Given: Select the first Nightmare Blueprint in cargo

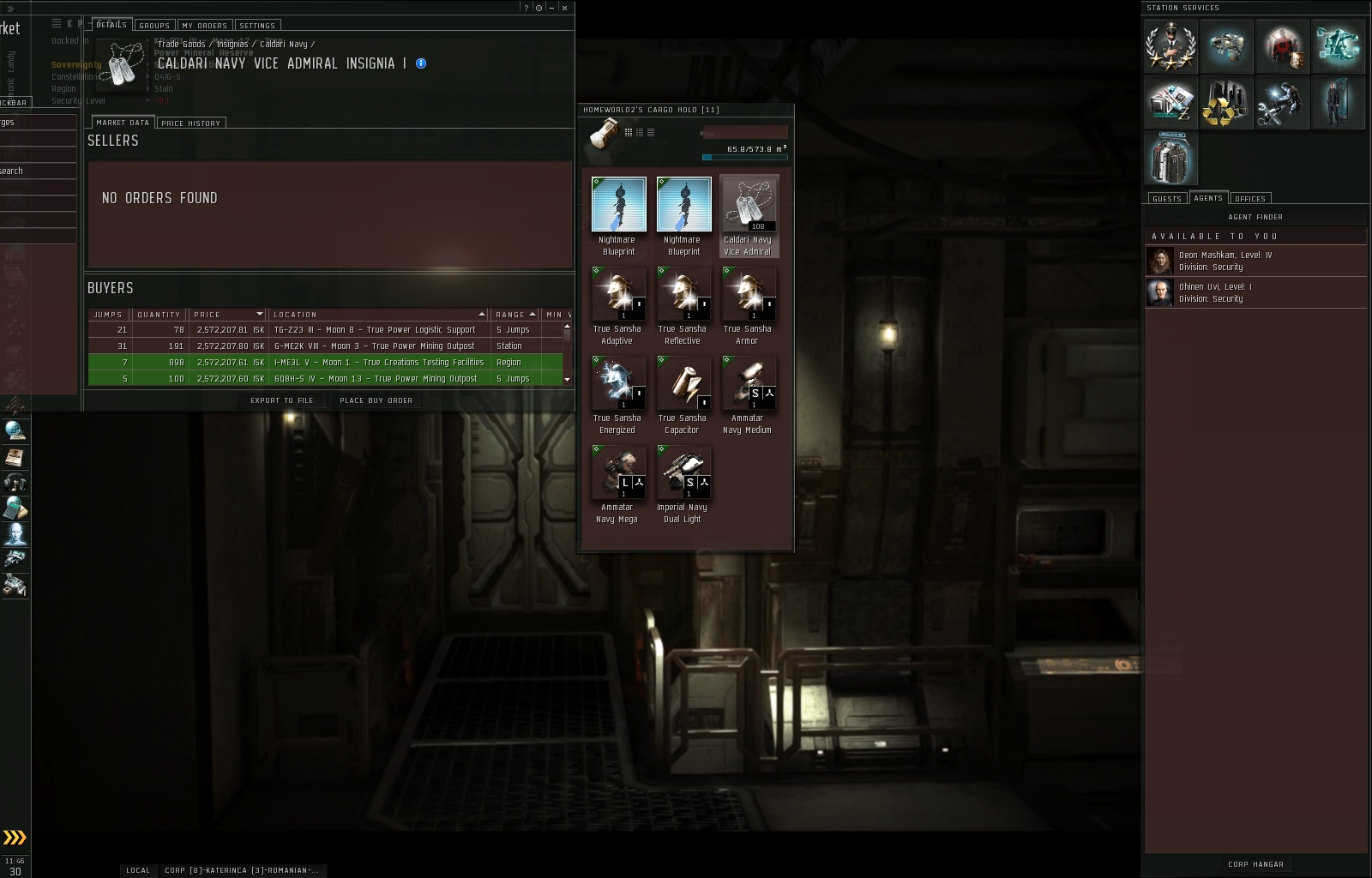Looking at the screenshot, I should pos(618,216).
